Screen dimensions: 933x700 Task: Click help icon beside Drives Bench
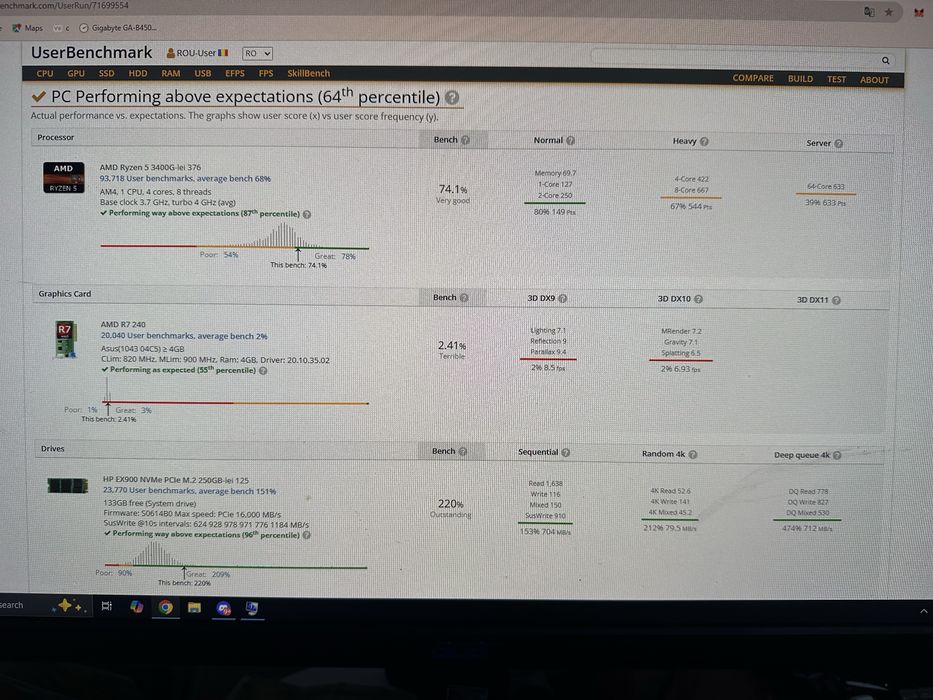[463, 452]
